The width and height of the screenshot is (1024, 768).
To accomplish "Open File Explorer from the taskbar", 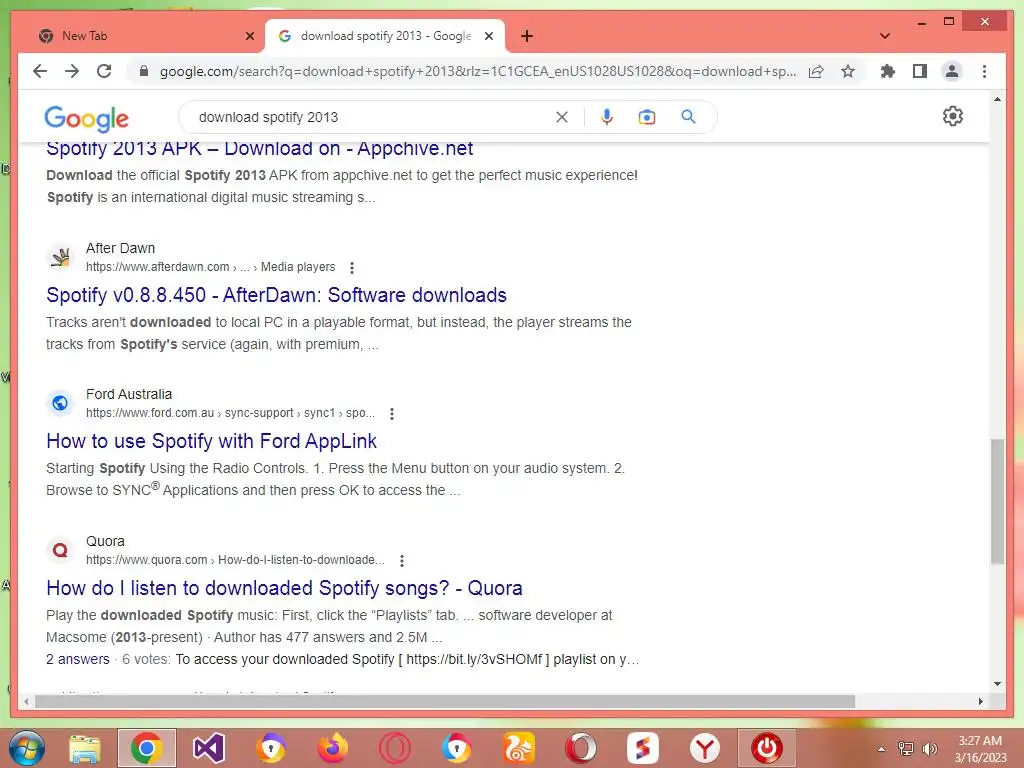I will click(x=85, y=748).
